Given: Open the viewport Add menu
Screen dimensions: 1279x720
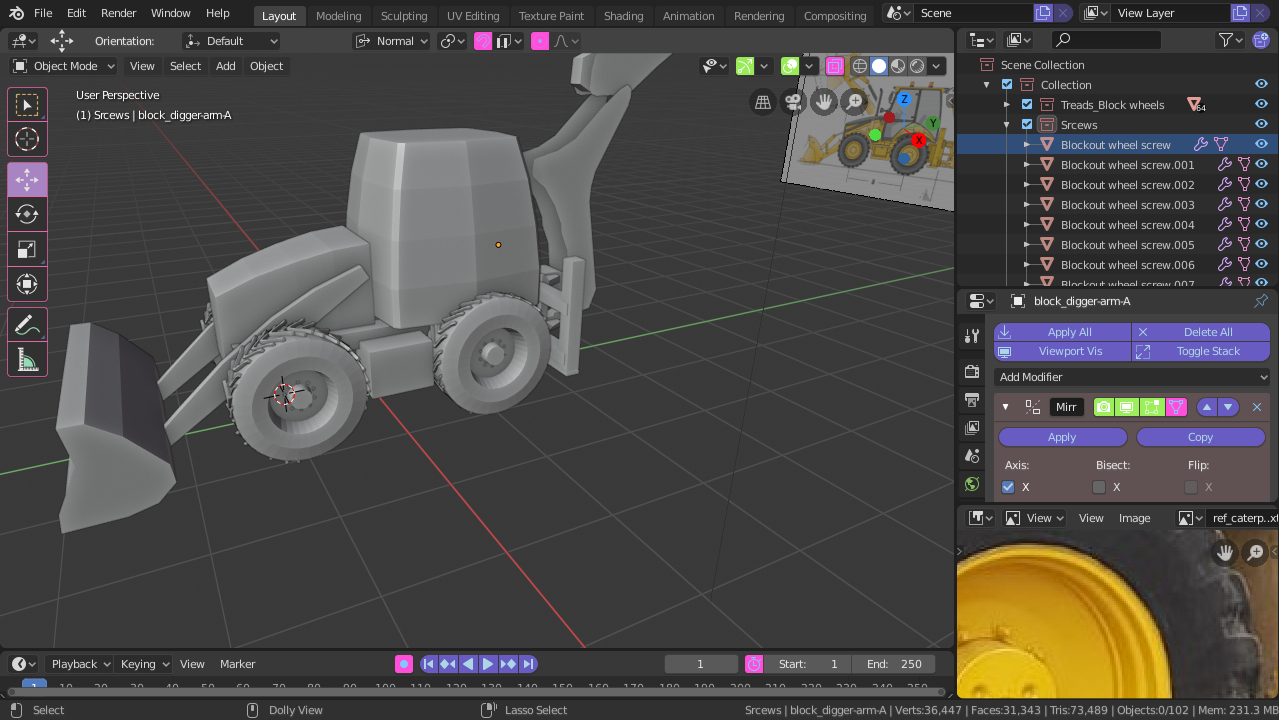Looking at the screenshot, I should pyautogui.click(x=226, y=66).
